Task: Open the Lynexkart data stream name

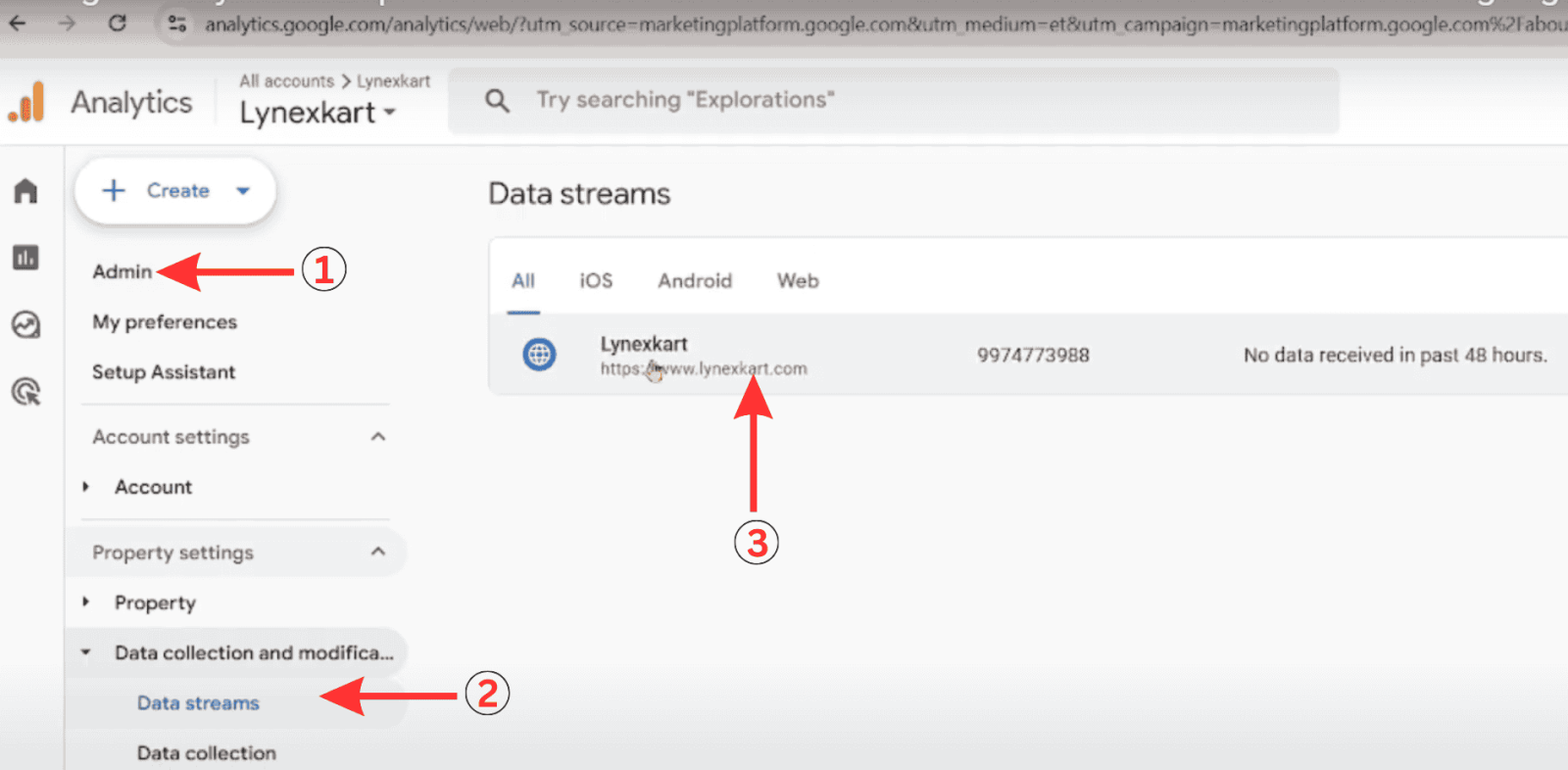Action: 644,344
